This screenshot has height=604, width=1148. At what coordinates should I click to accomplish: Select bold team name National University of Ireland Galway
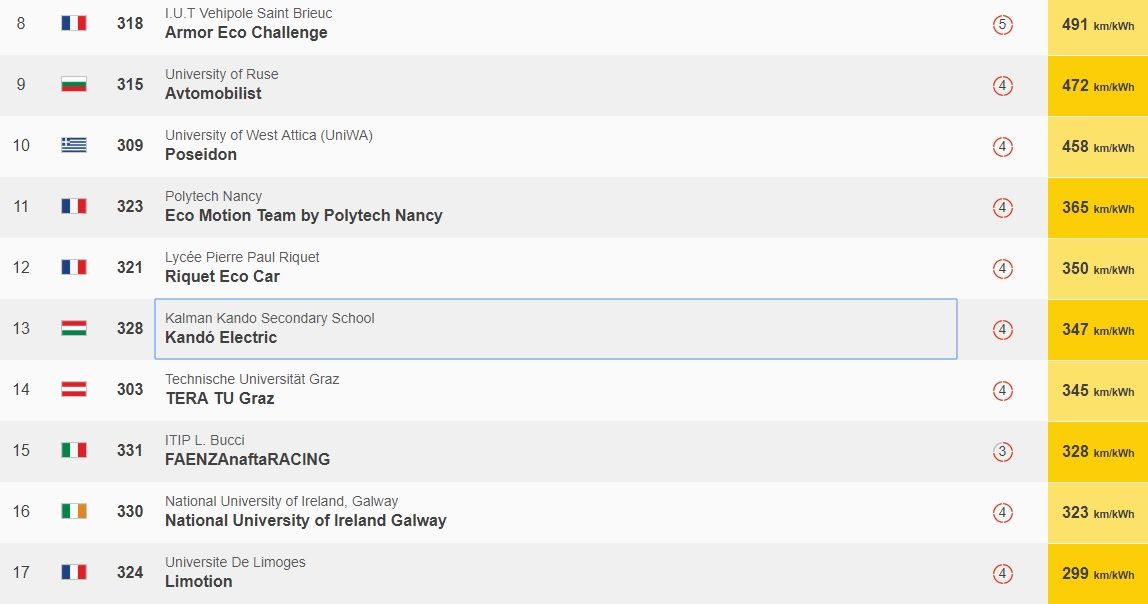[306, 521]
